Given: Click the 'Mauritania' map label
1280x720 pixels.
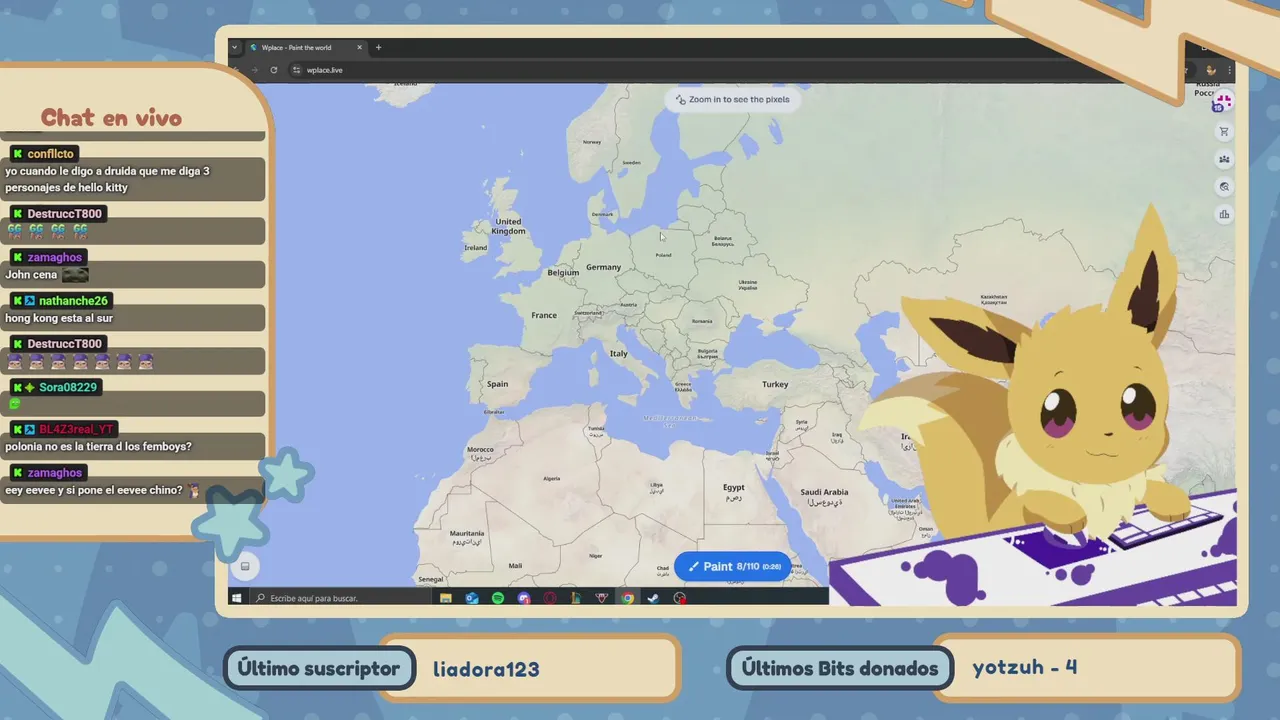Looking at the screenshot, I should click(467, 534).
